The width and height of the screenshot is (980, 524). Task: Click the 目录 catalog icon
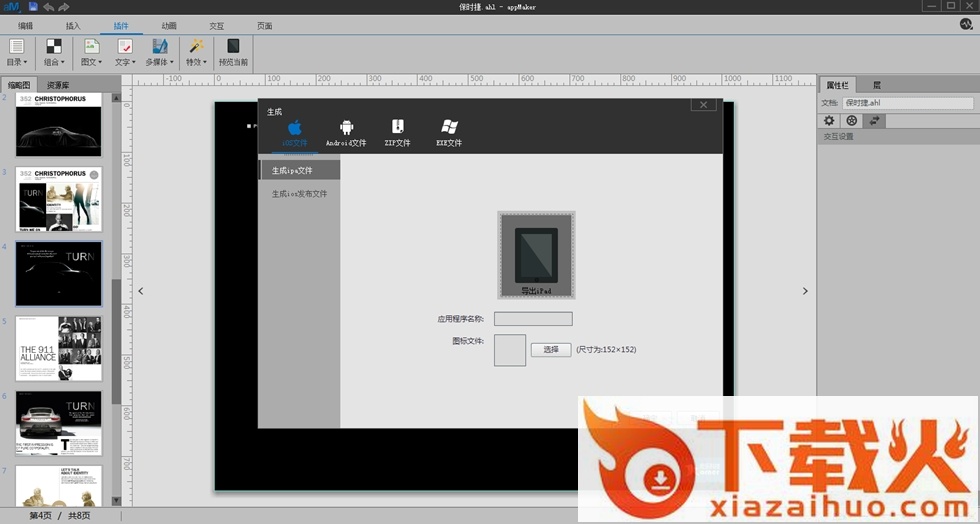[x=17, y=46]
